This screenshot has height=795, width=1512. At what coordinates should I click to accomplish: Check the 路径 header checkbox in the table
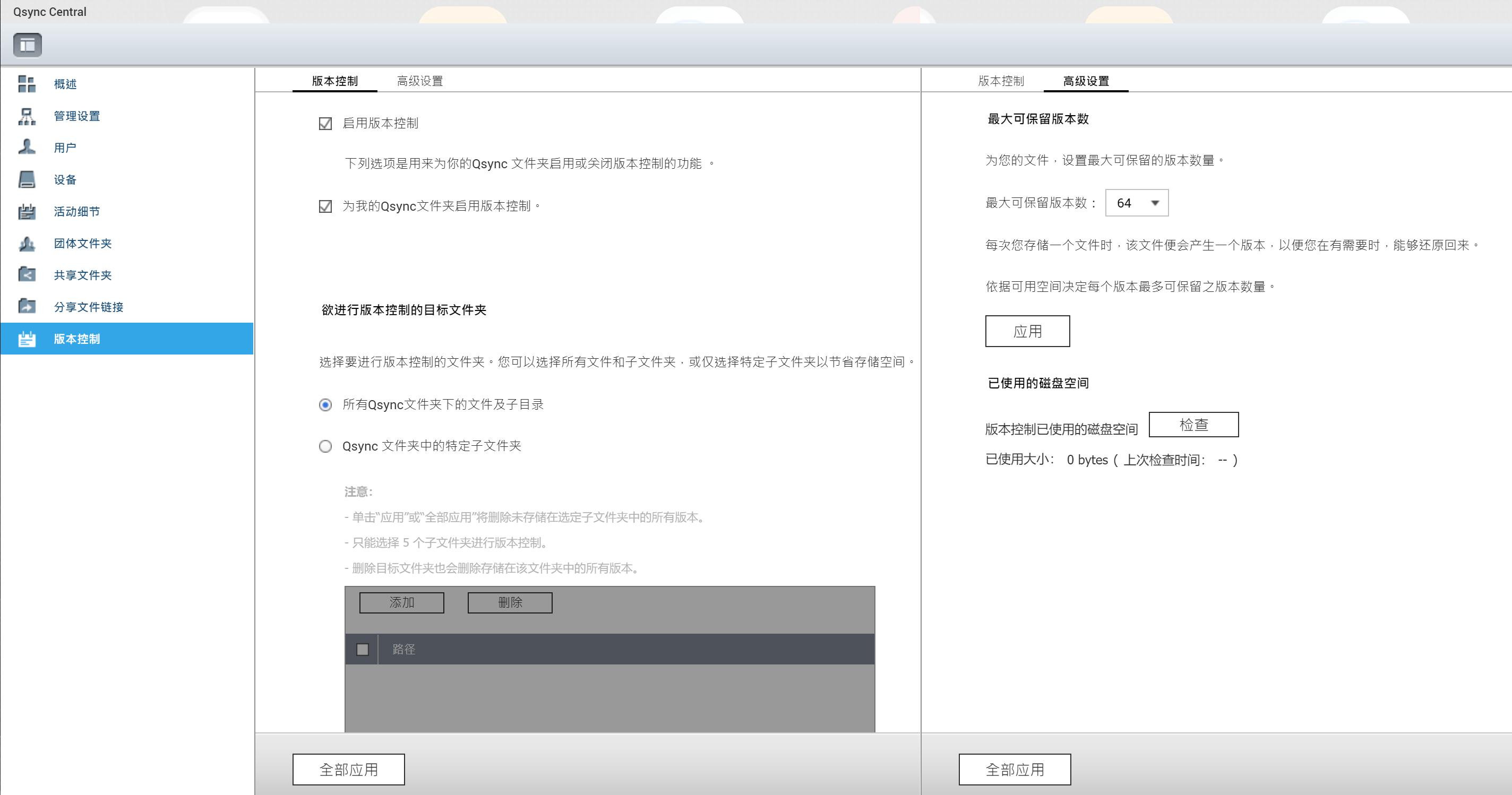click(x=362, y=650)
